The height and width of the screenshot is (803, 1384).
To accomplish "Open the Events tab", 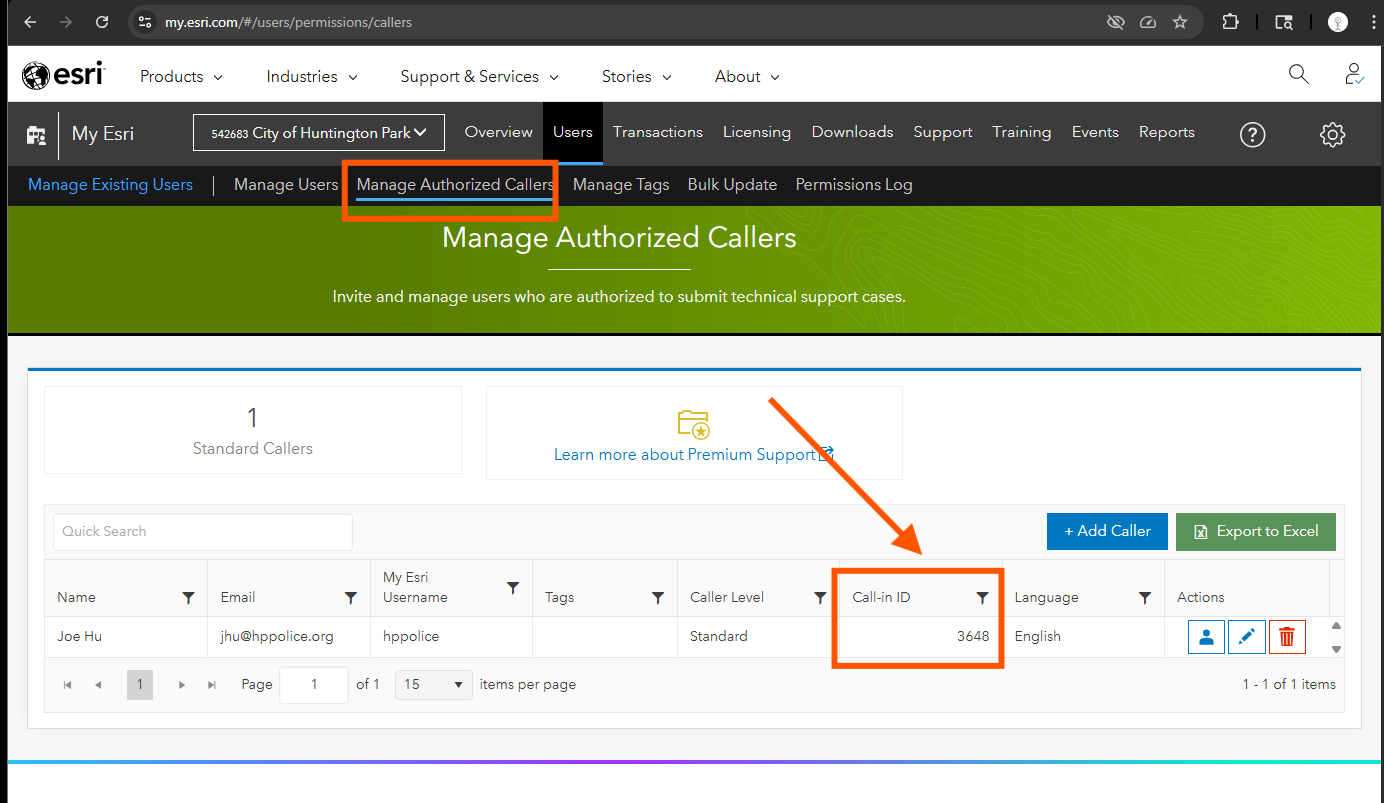I will 1095,132.
